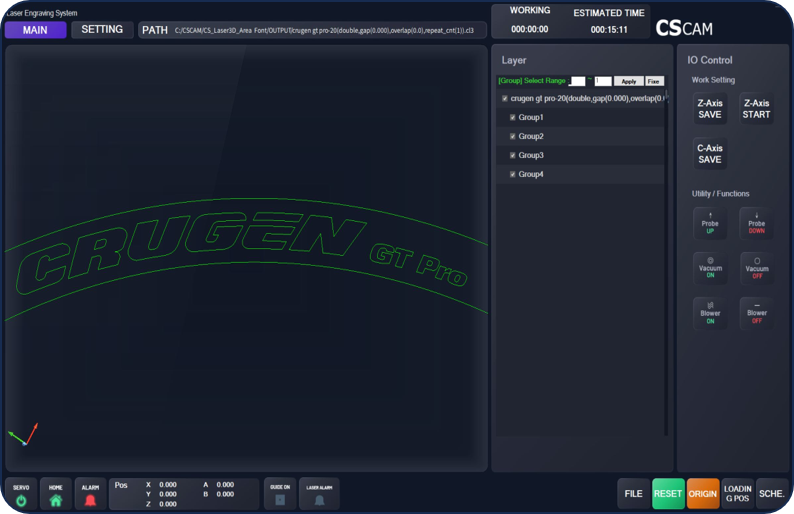Click the Utility / Functions label

point(720,193)
